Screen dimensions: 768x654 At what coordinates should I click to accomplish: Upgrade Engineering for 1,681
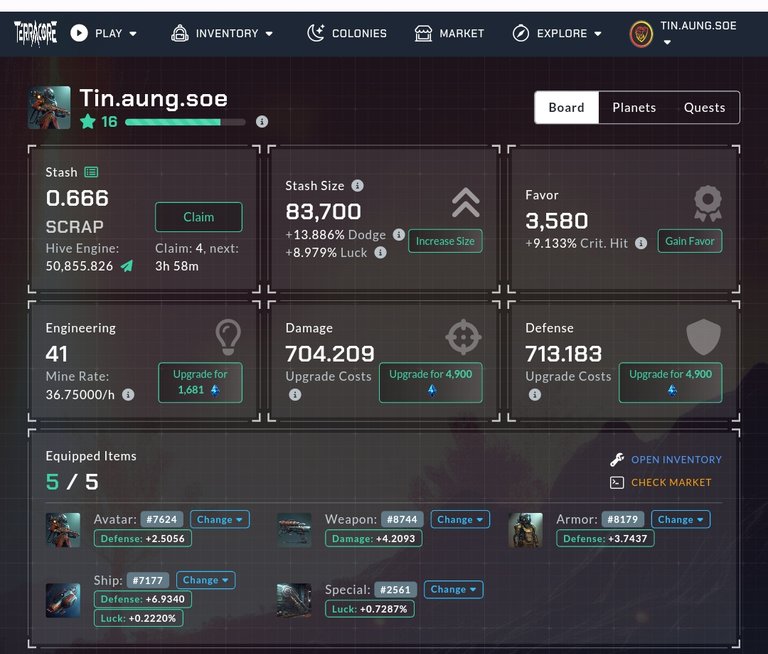pos(200,382)
